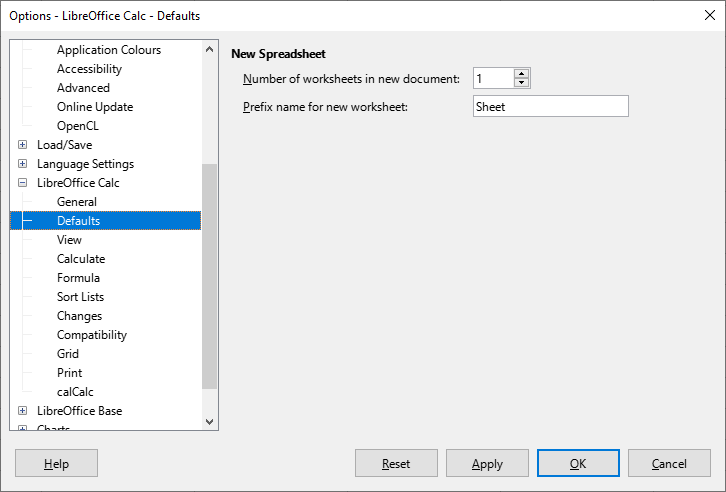726x492 pixels.
Task: Click the Apply button
Action: [487, 463]
